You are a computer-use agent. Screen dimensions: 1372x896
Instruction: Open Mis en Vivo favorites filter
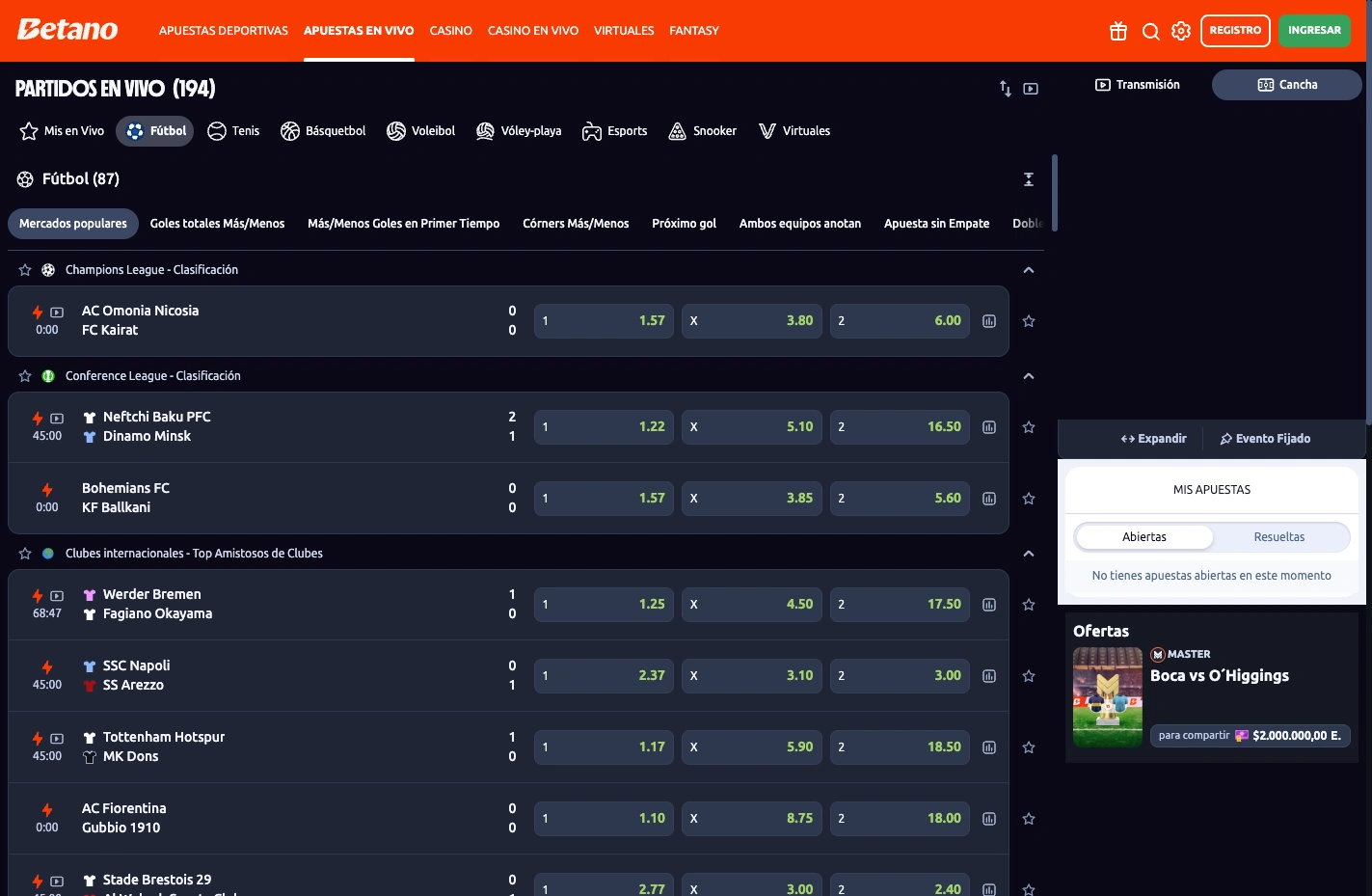pos(62,131)
